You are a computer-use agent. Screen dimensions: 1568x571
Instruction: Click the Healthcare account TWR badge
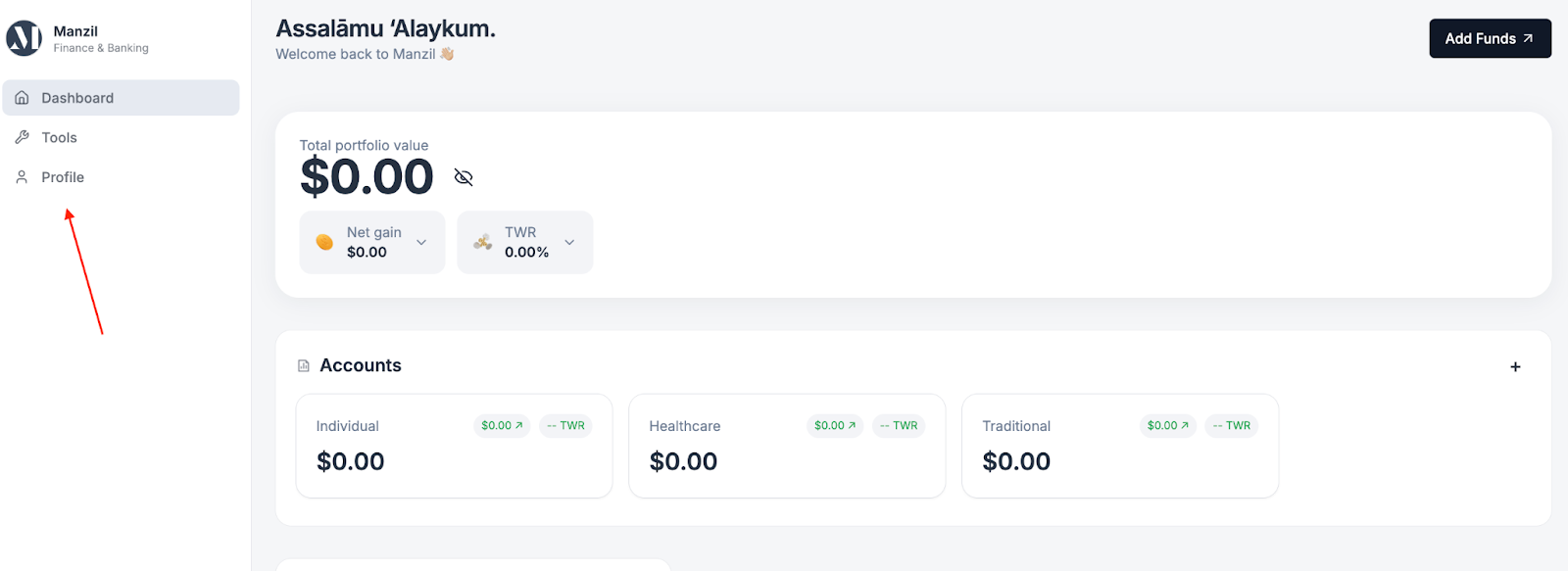pos(899,425)
